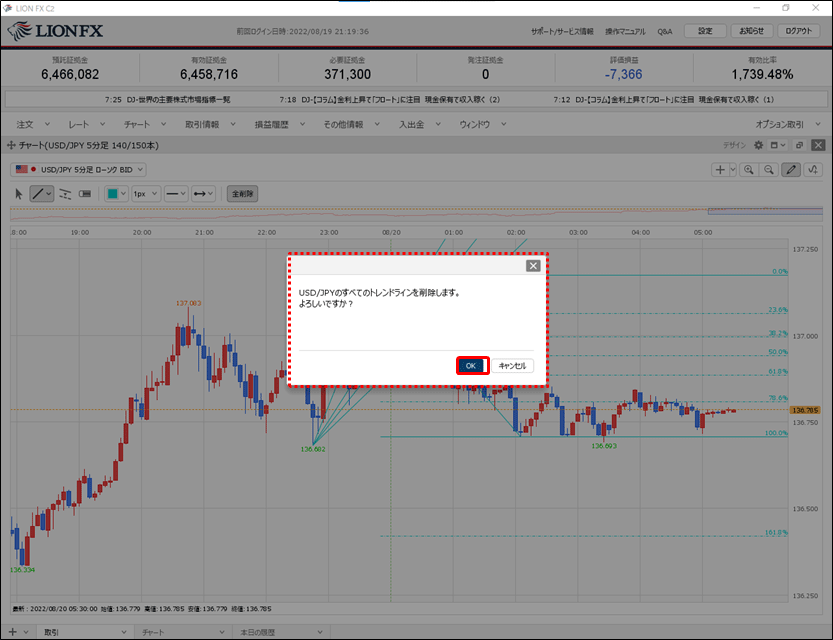The image size is (833, 640).
Task: Toggle the pencil drawing mode
Action: (x=791, y=169)
